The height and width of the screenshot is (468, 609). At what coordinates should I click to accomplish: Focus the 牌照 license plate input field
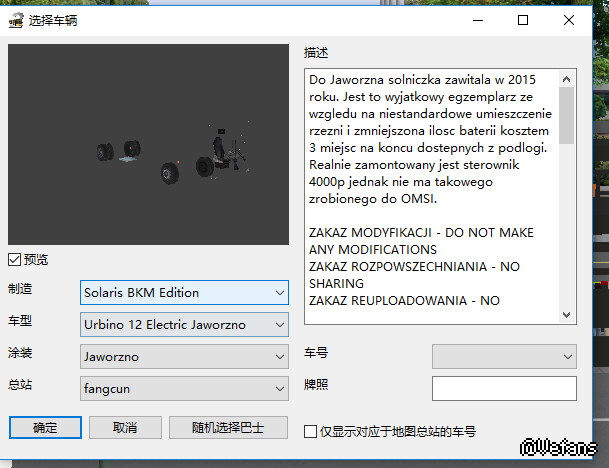pyautogui.click(x=504, y=388)
